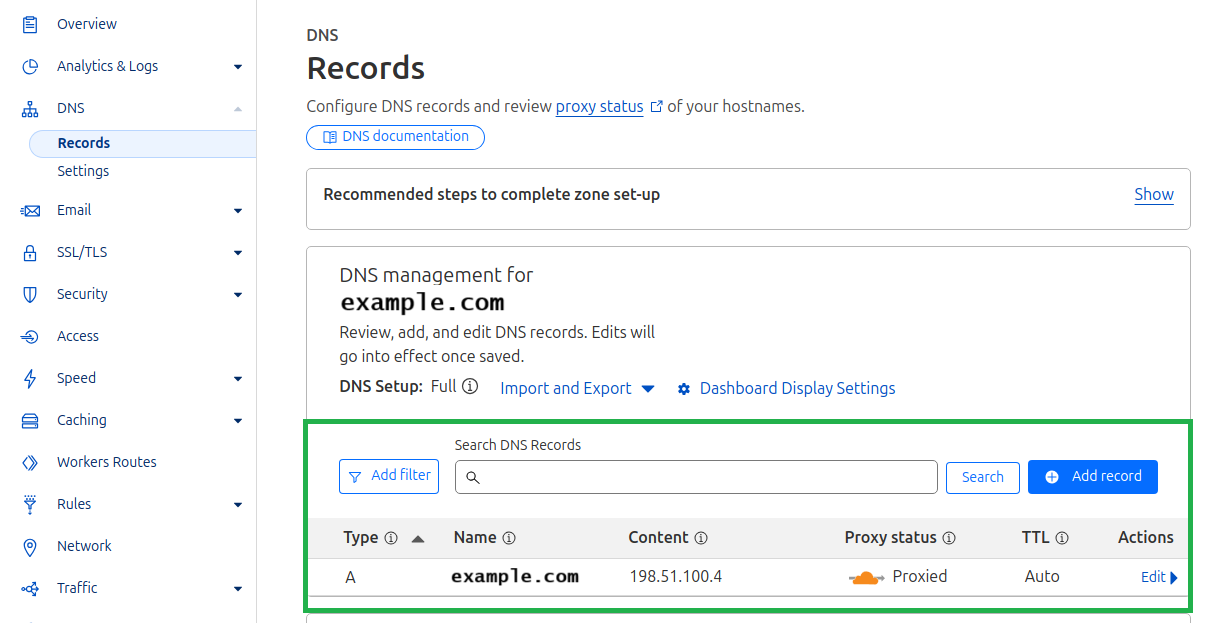This screenshot has width=1232, height=623.
Task: Click the Overview clipboard icon in sidebar
Action: pyautogui.click(x=30, y=24)
